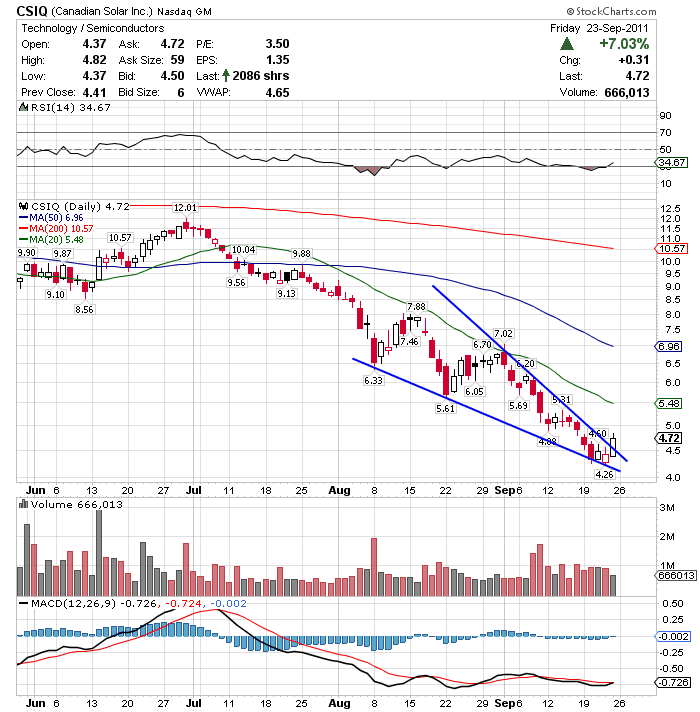The image size is (700, 712).
Task: Click the green 5.48 price axis tag
Action: (668, 403)
